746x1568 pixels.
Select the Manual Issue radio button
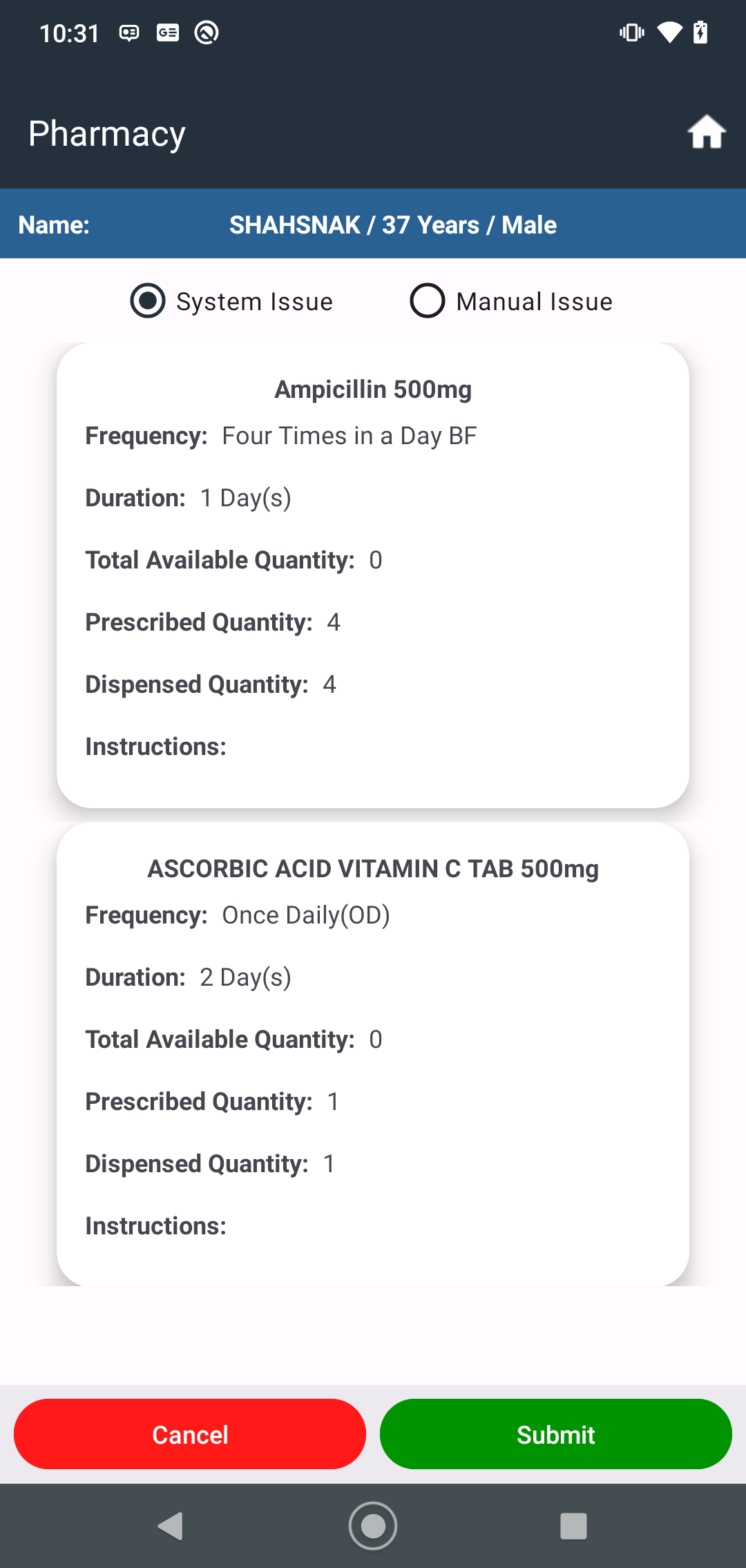[x=428, y=301]
